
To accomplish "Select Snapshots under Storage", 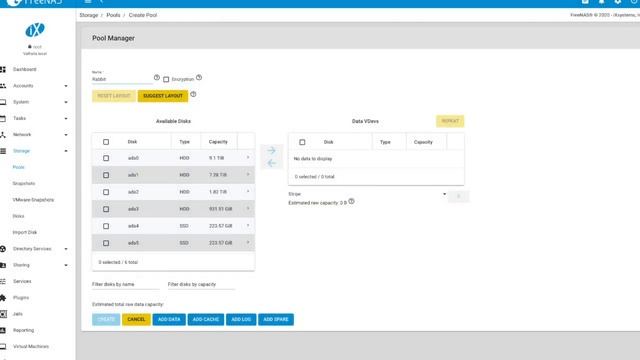I will (24, 184).
